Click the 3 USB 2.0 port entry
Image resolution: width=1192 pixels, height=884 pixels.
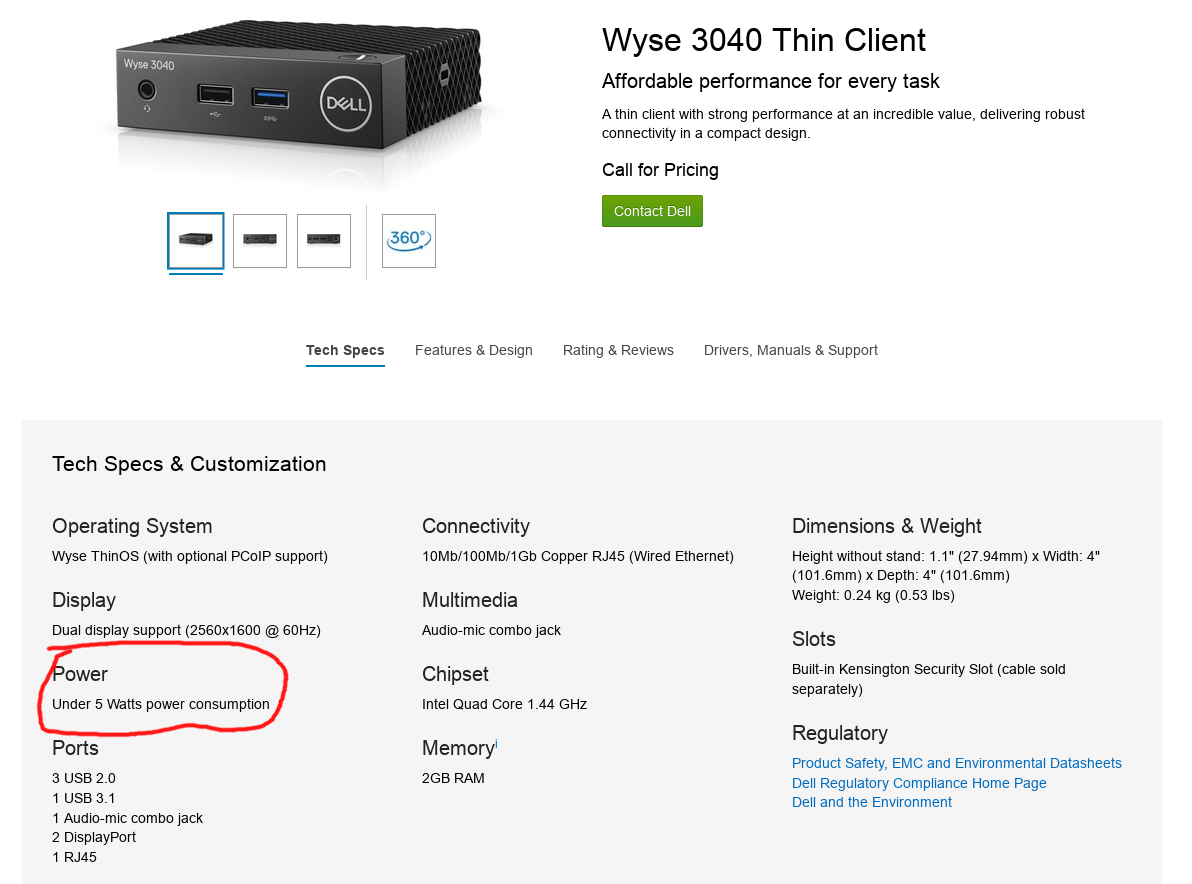coord(84,778)
